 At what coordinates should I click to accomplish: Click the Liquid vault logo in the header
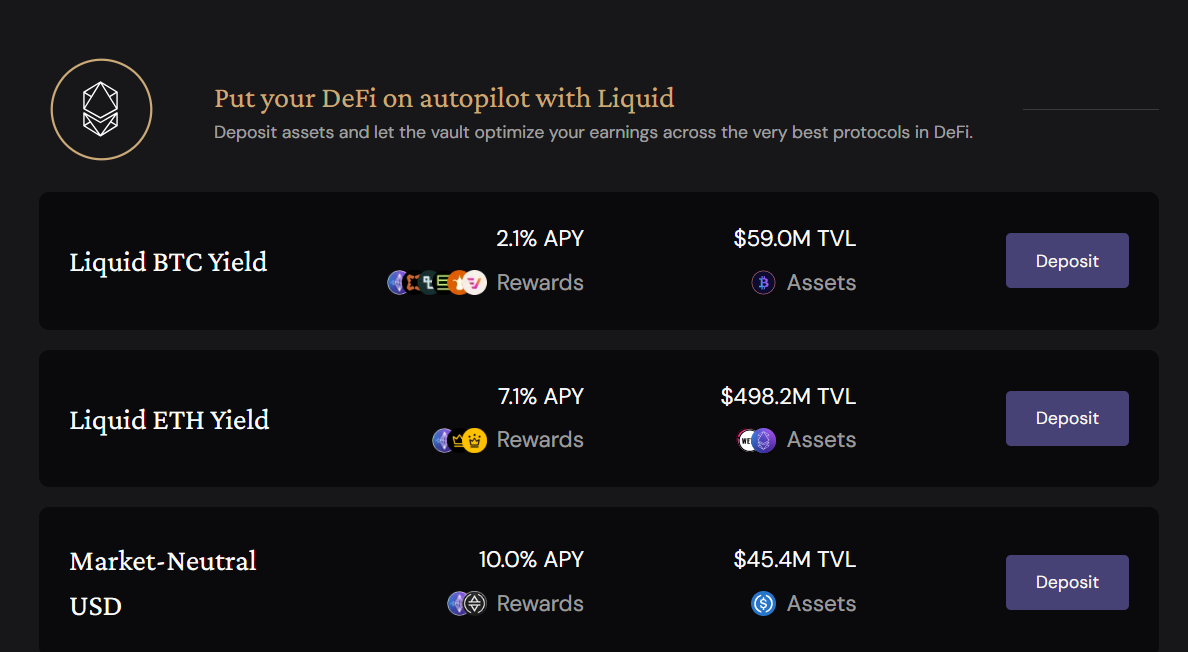pyautogui.click(x=102, y=110)
